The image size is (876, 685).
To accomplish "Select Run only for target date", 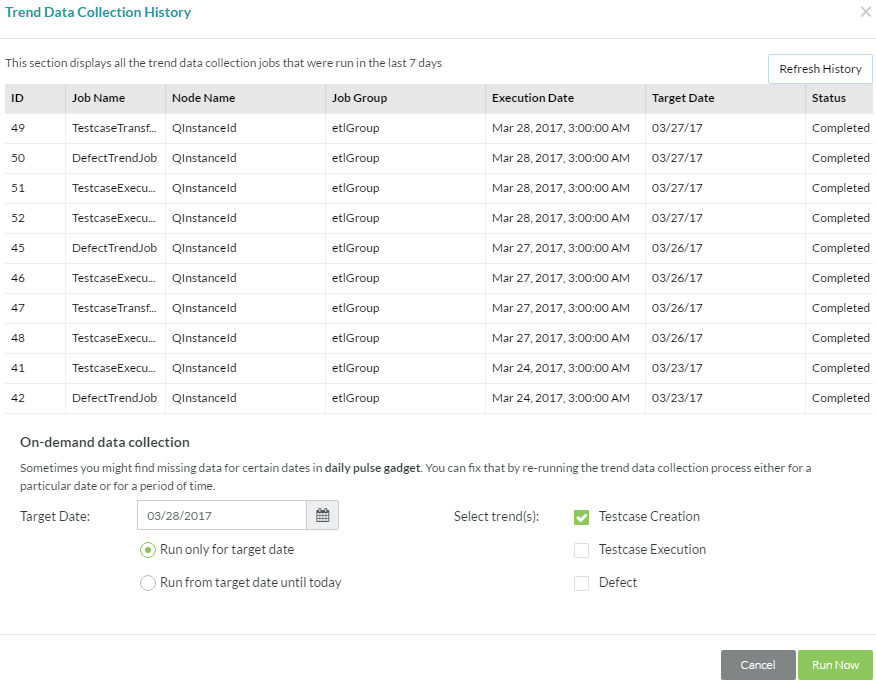I will pyautogui.click(x=148, y=549).
